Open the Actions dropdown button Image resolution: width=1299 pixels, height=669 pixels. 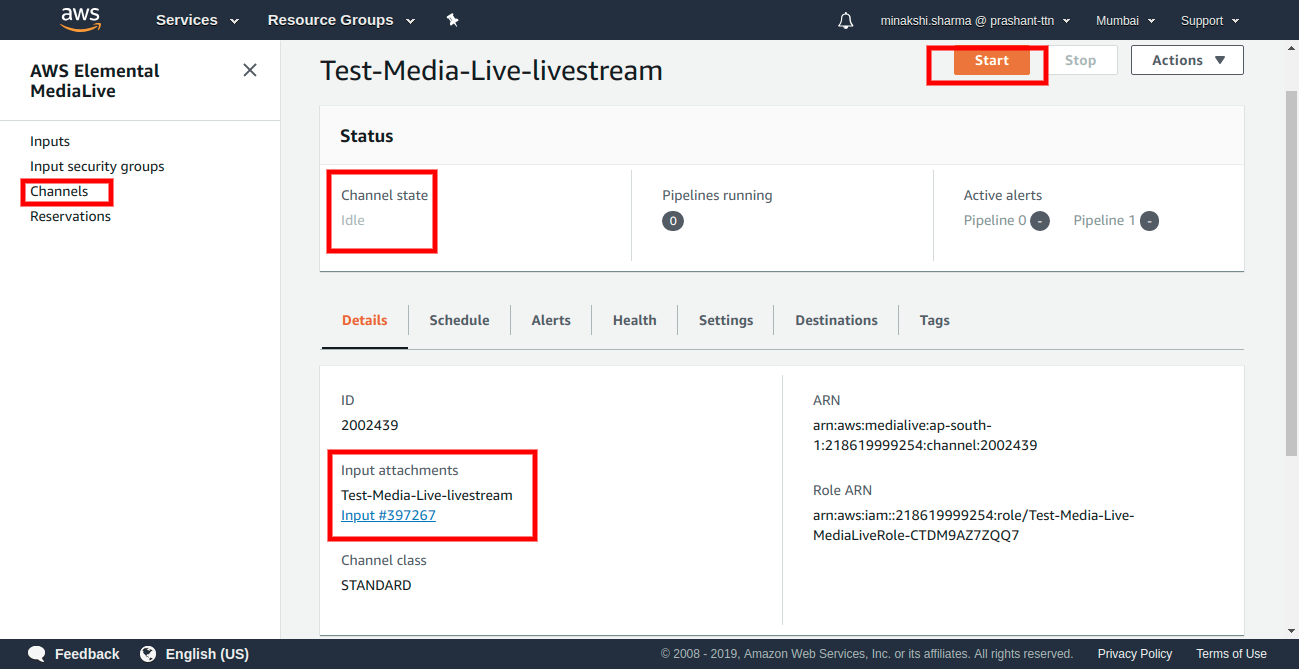(1187, 60)
